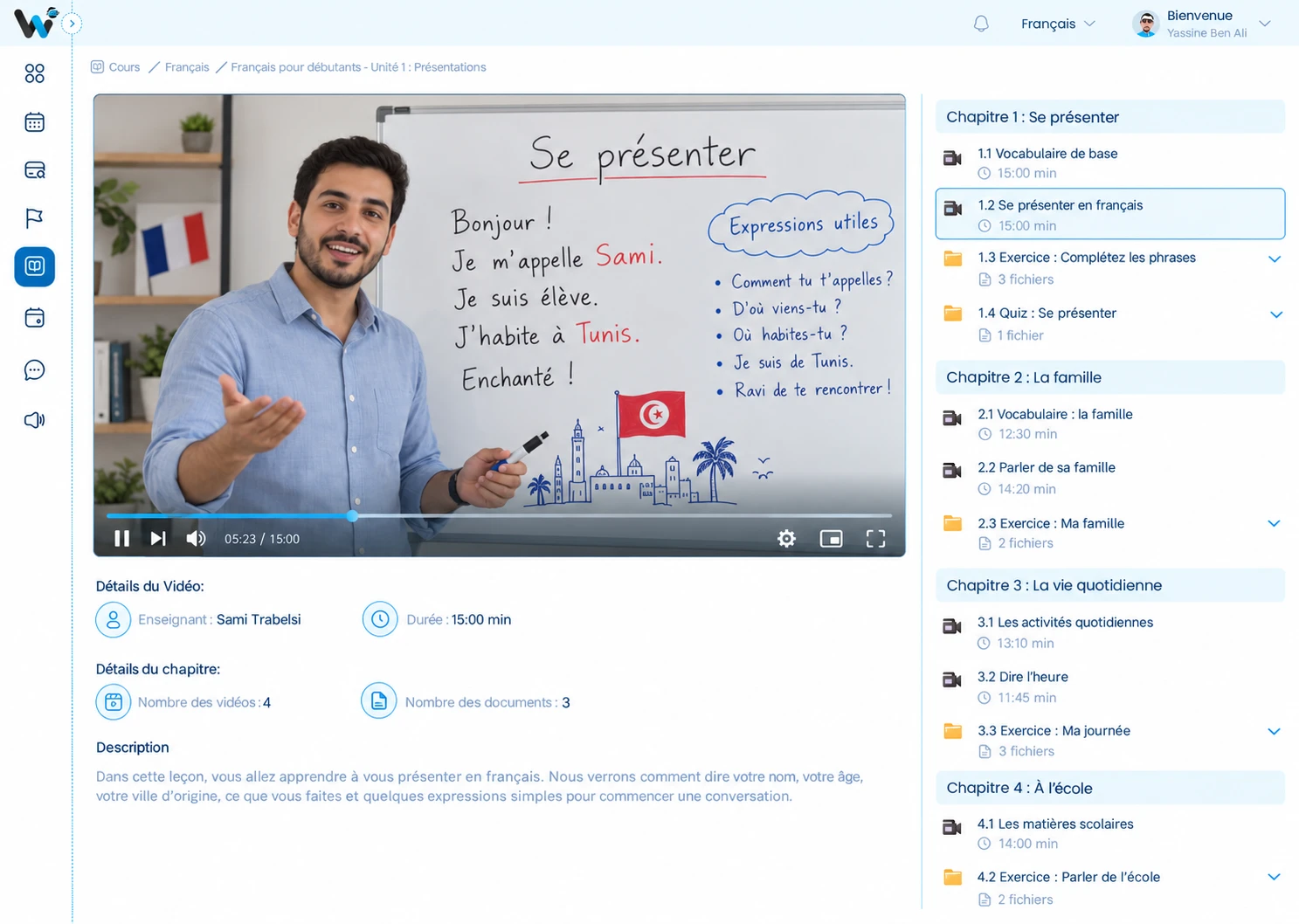Open the calendar icon in sidebar
Screen dimensions: 1299x924
pos(35,122)
